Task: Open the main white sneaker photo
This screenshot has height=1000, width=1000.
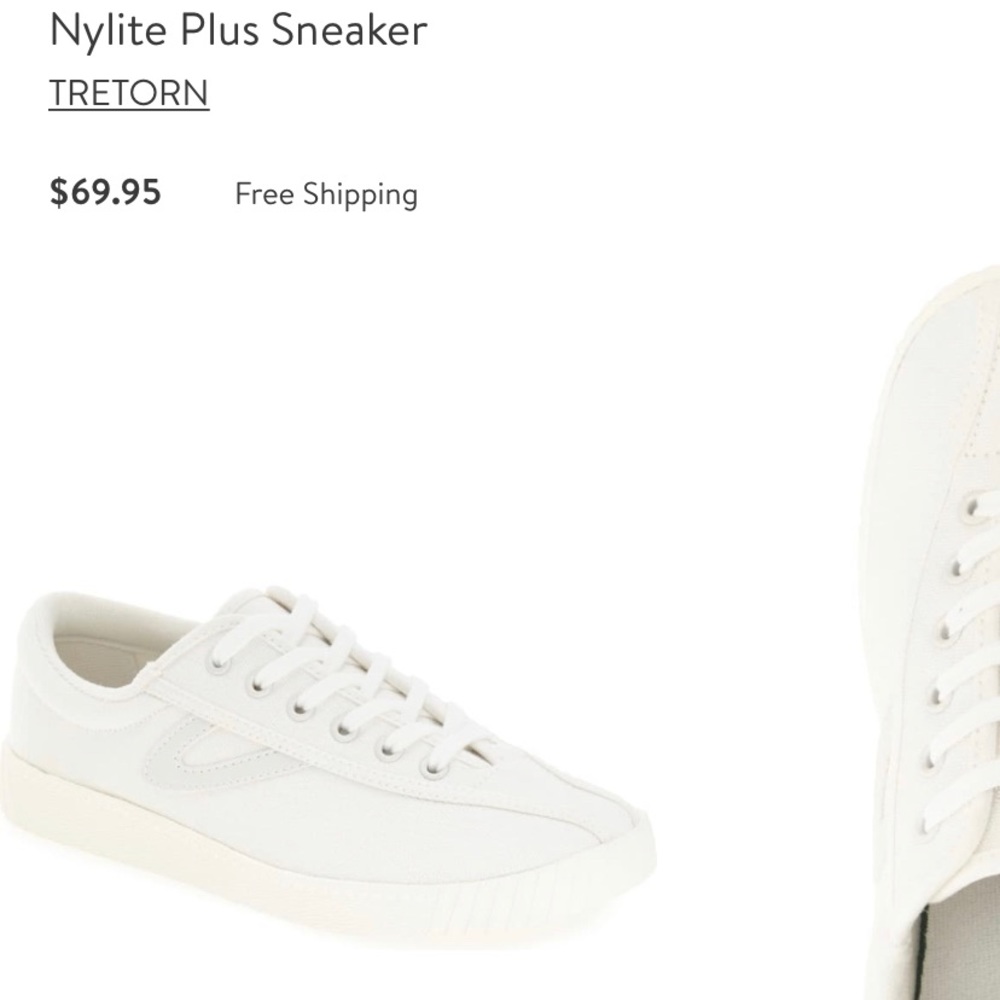Action: pos(330,760)
